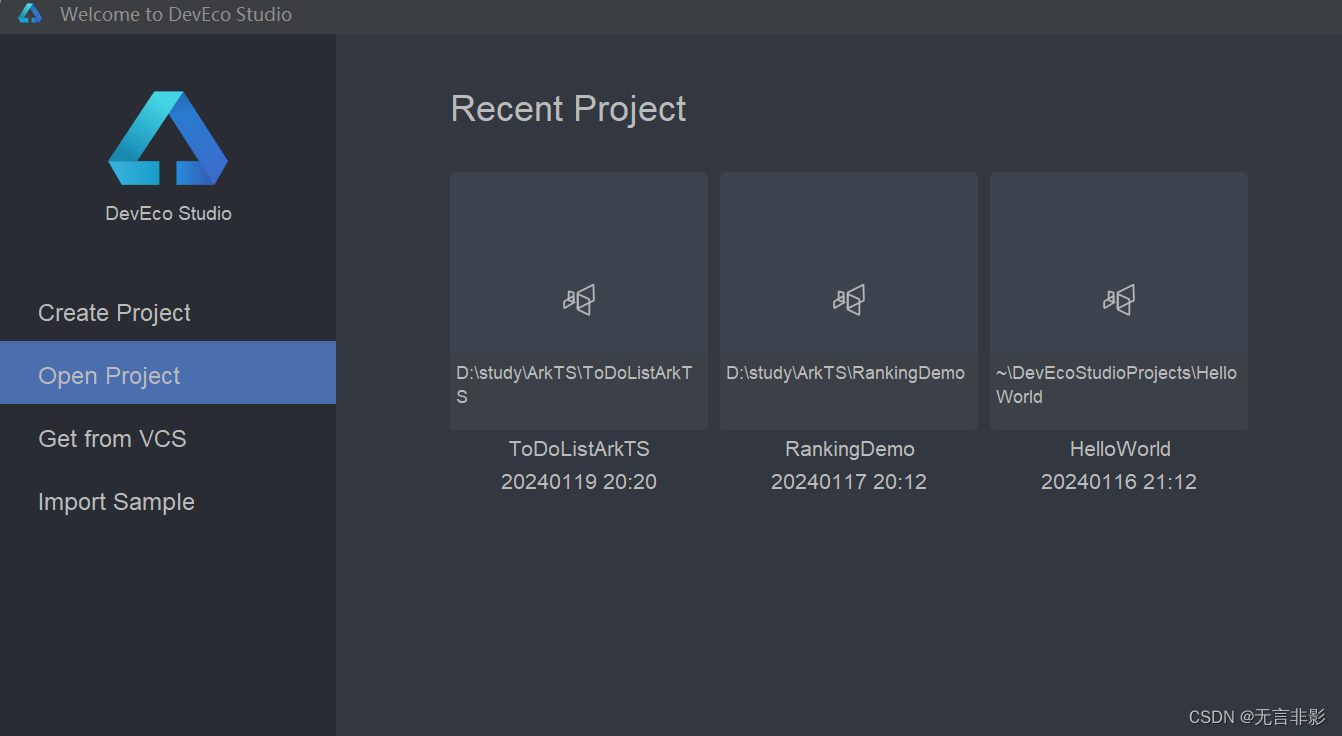The image size is (1342, 736).
Task: Click the 20240117 20:12 timestamp
Action: pos(849,482)
